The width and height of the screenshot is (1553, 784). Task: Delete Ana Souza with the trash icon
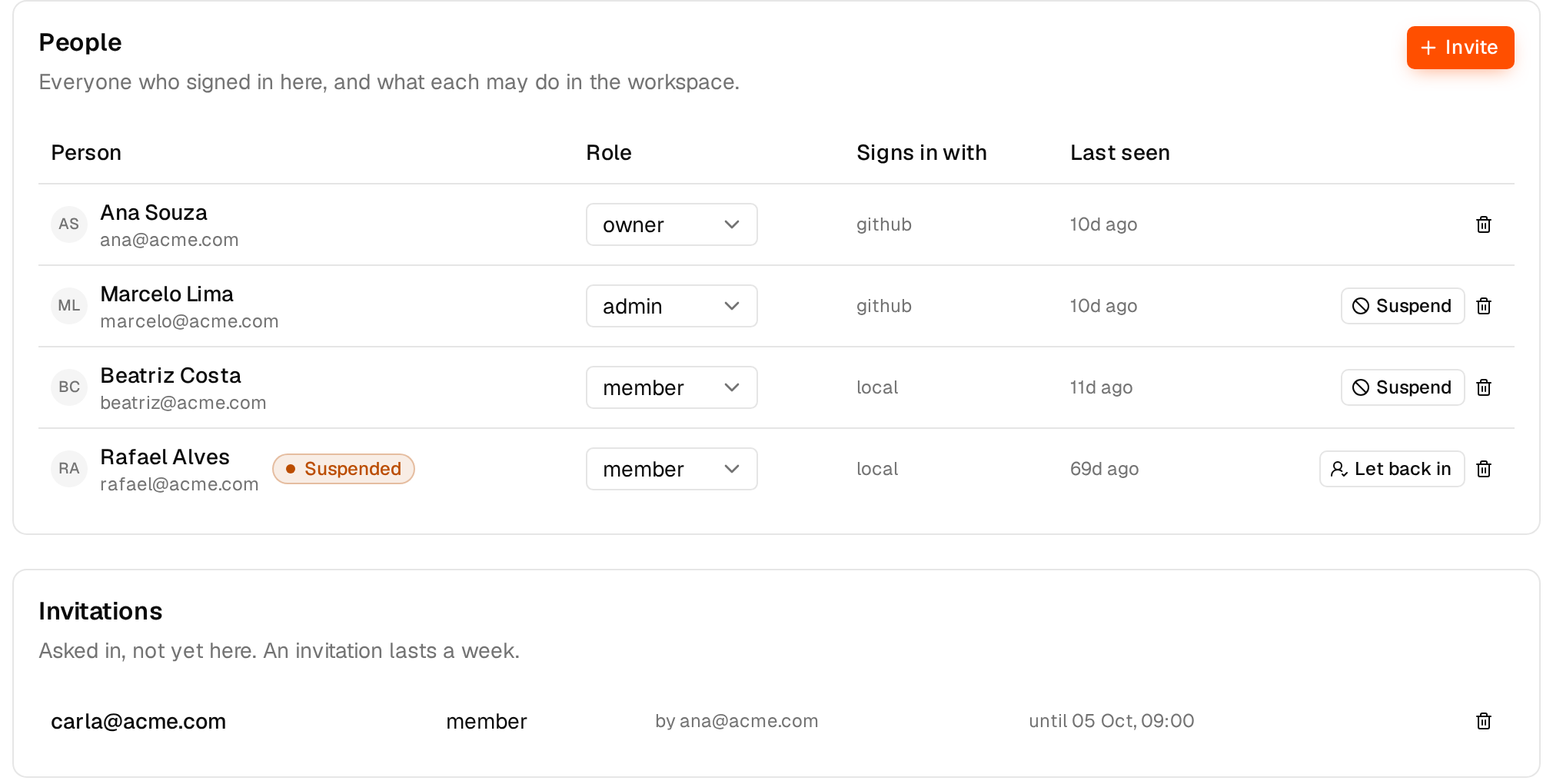1484,224
